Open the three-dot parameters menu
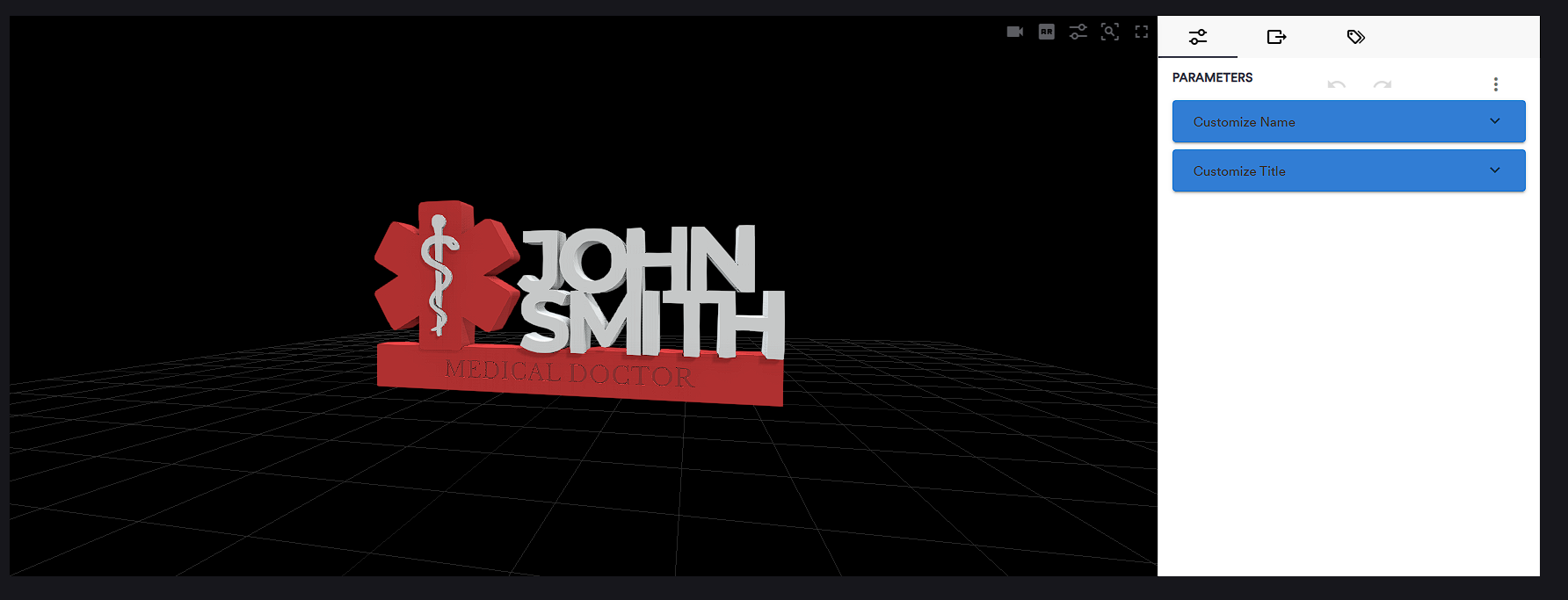Screen dimensions: 1568x600 click(x=1495, y=84)
